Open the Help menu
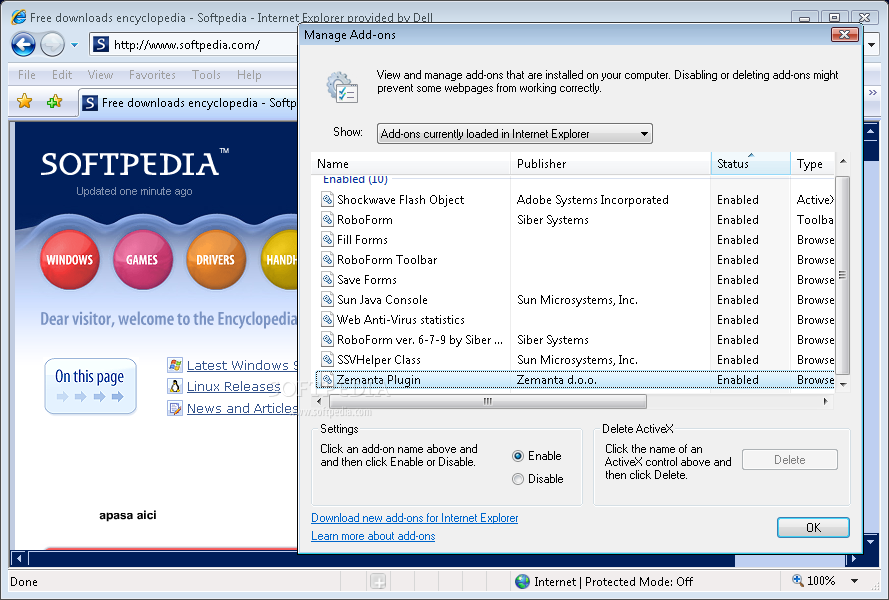 click(249, 75)
